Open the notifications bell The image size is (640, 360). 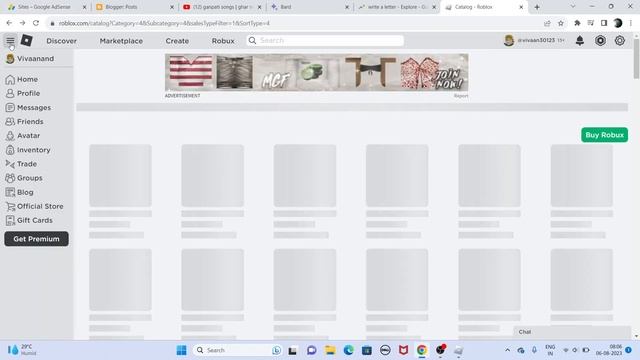(580, 40)
